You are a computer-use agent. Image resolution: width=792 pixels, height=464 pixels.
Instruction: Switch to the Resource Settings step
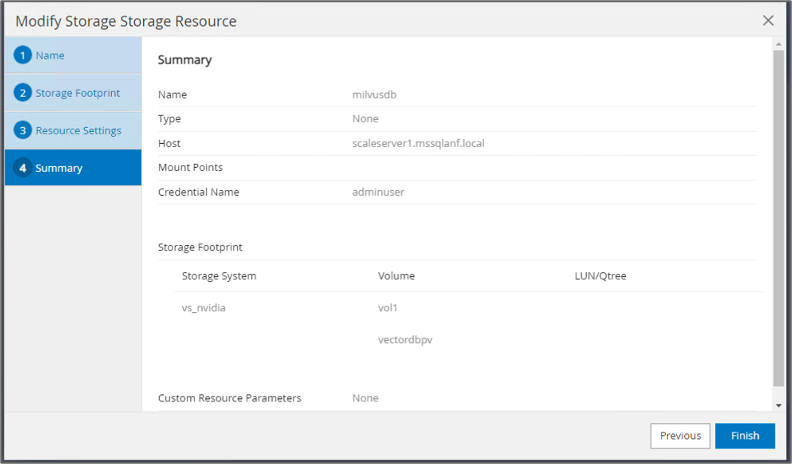tap(78, 130)
